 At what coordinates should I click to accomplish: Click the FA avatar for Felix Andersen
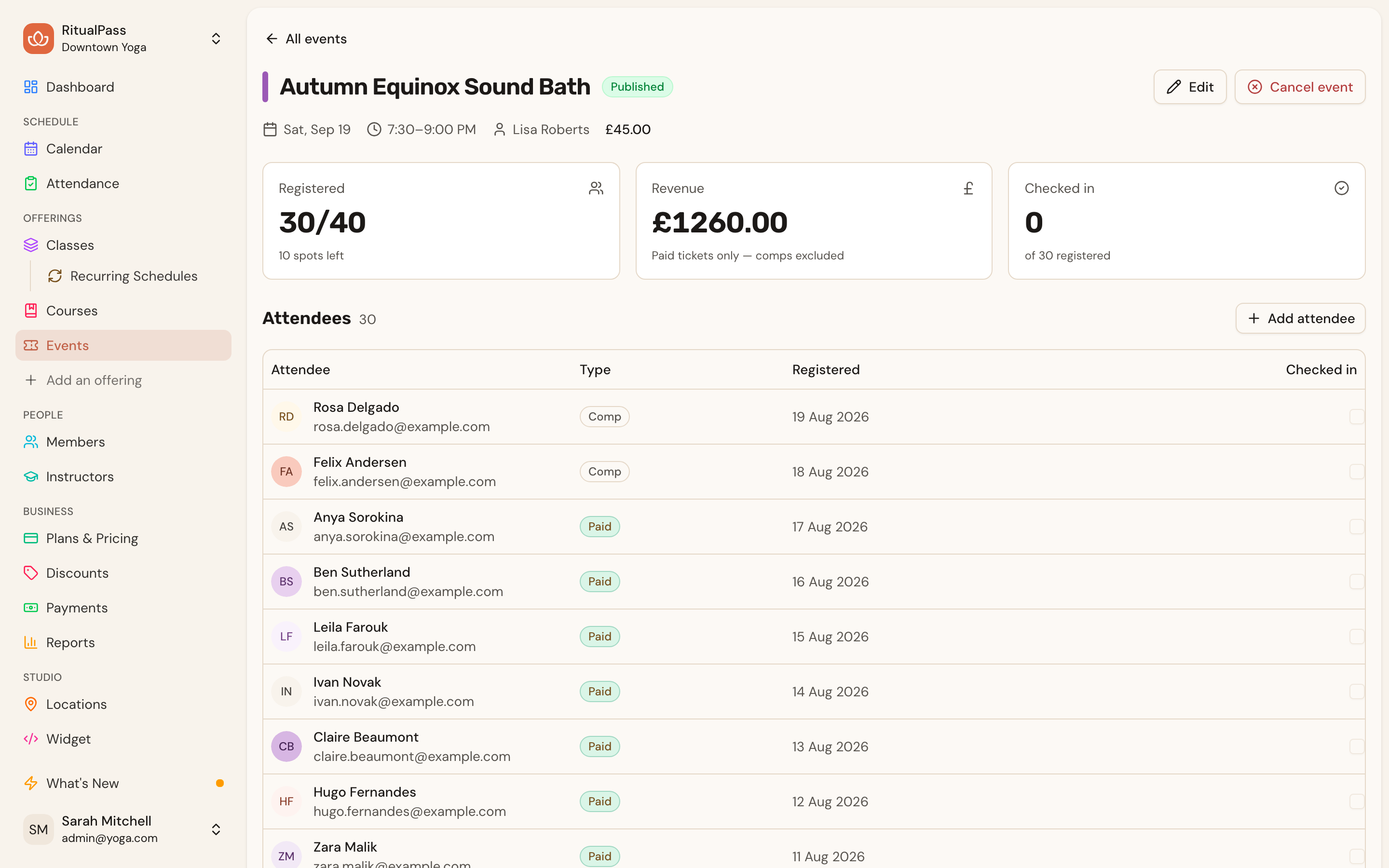[x=286, y=471]
